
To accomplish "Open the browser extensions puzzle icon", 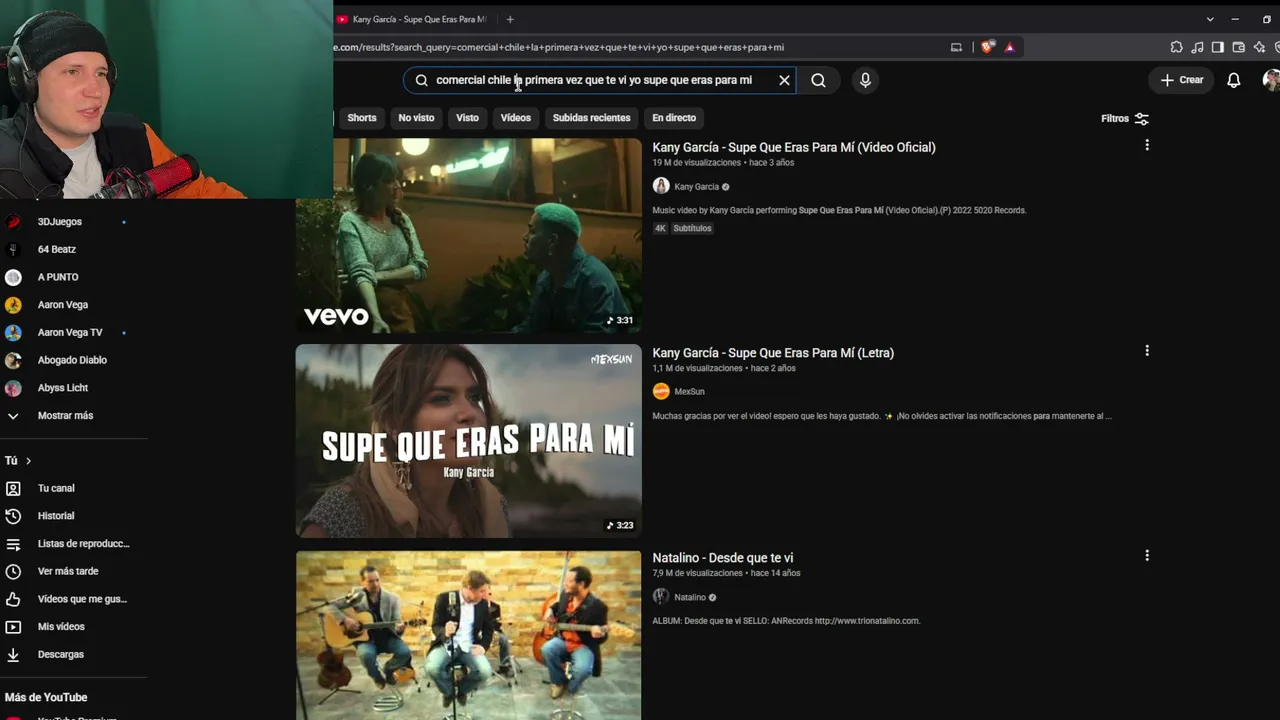I will click(x=1177, y=47).
